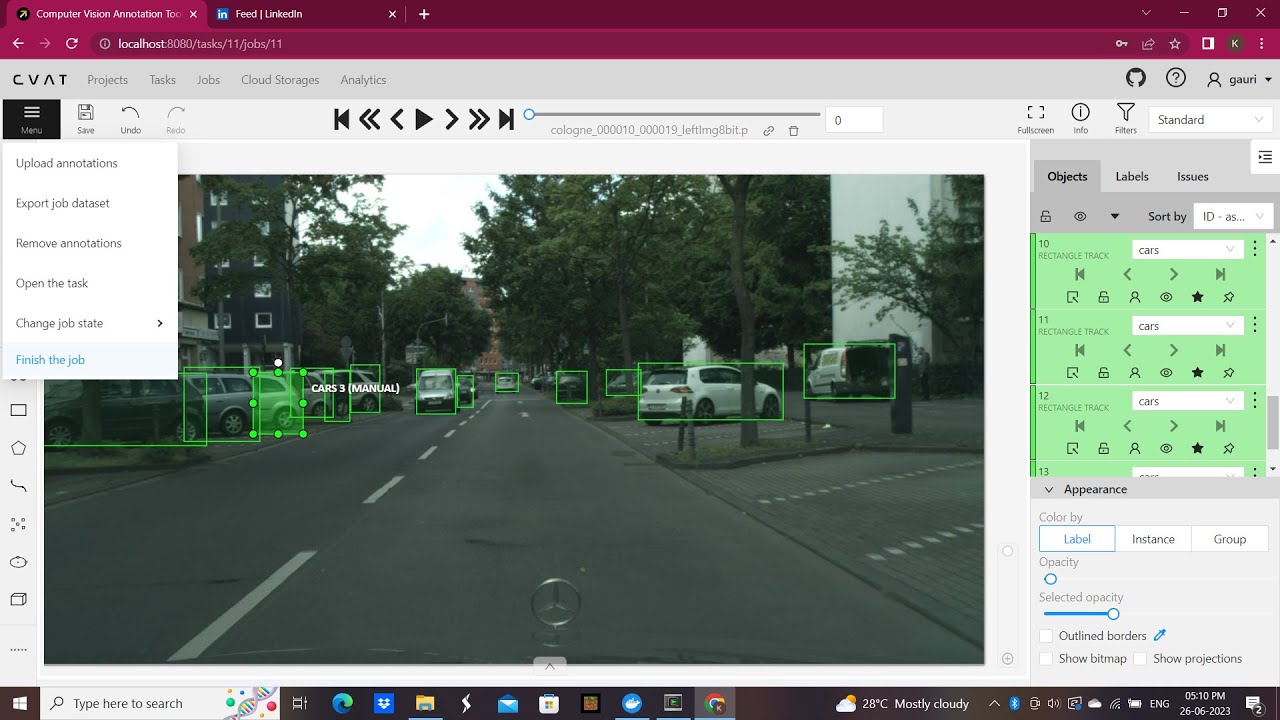Open the Filters dialog
Viewport: 1280px width, 720px height.
tap(1126, 119)
